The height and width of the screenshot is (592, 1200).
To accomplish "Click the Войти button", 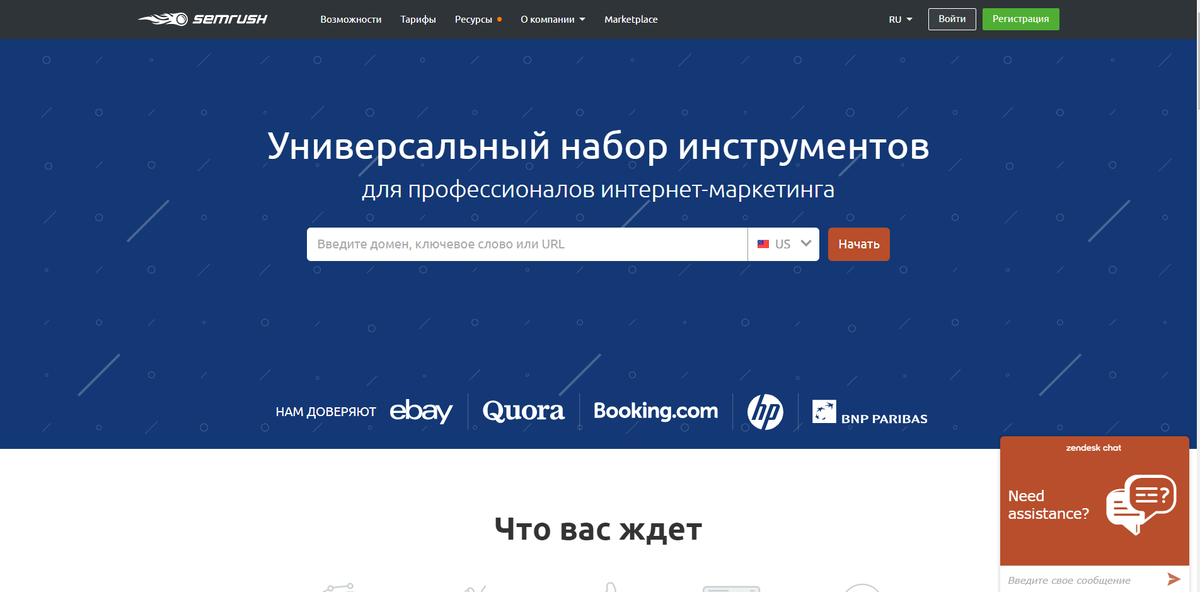I will click(952, 19).
